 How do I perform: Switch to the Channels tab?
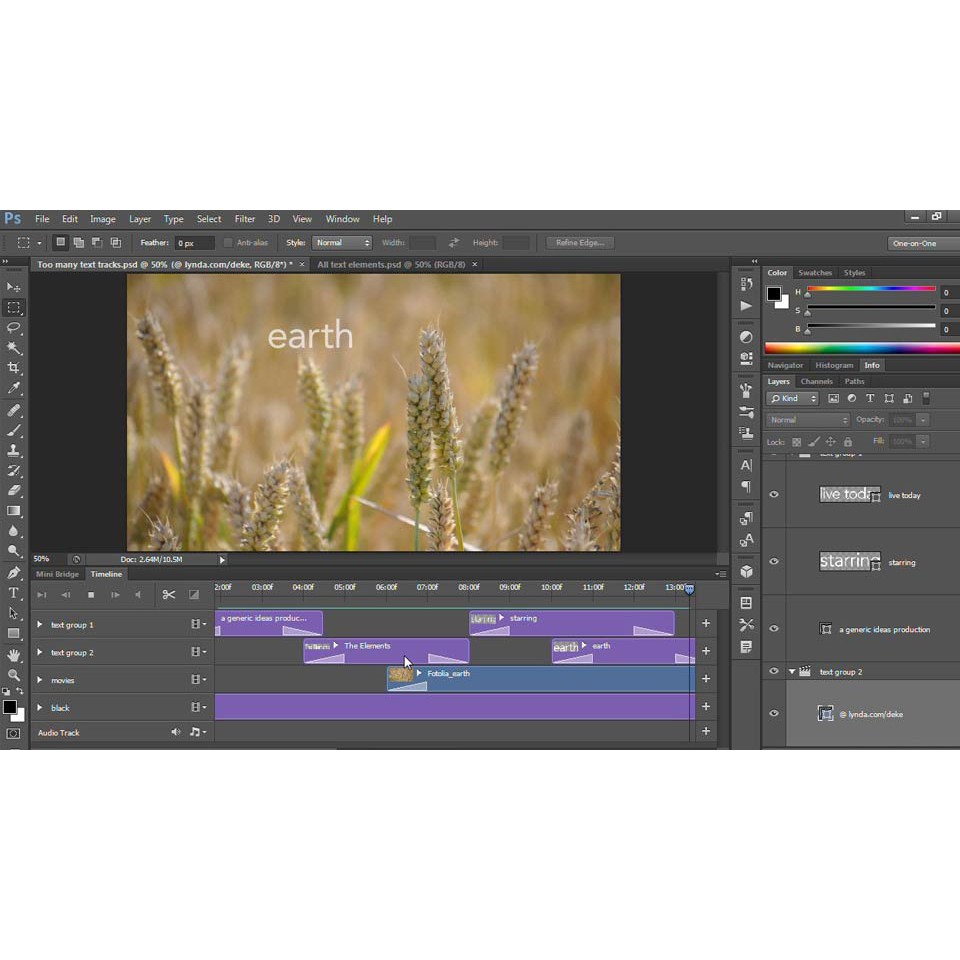pyautogui.click(x=816, y=381)
